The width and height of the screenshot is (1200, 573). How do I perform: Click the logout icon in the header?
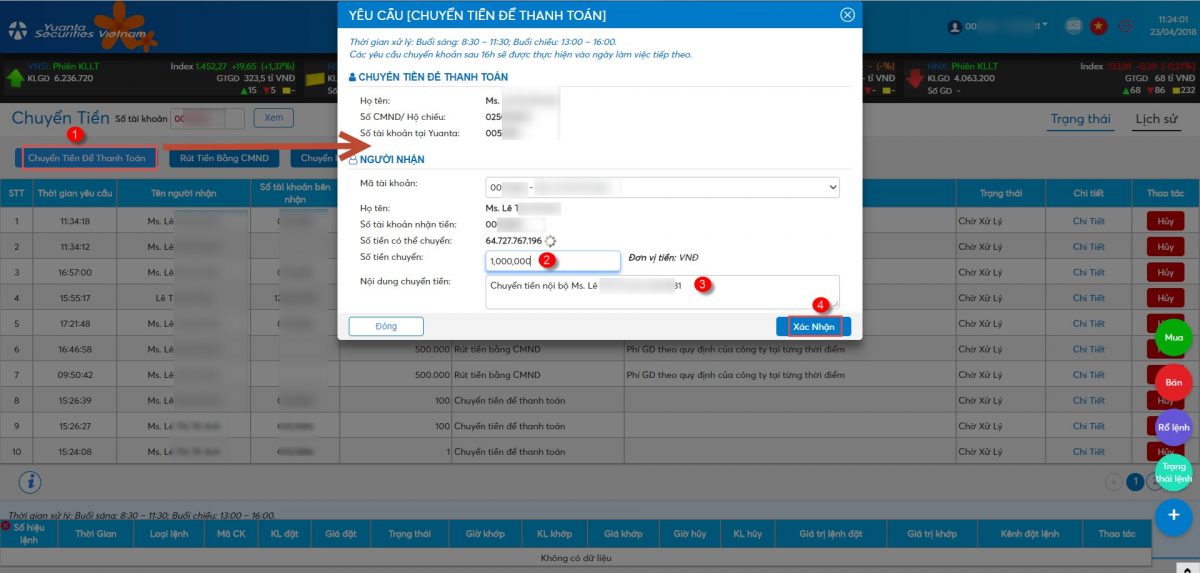1126,26
